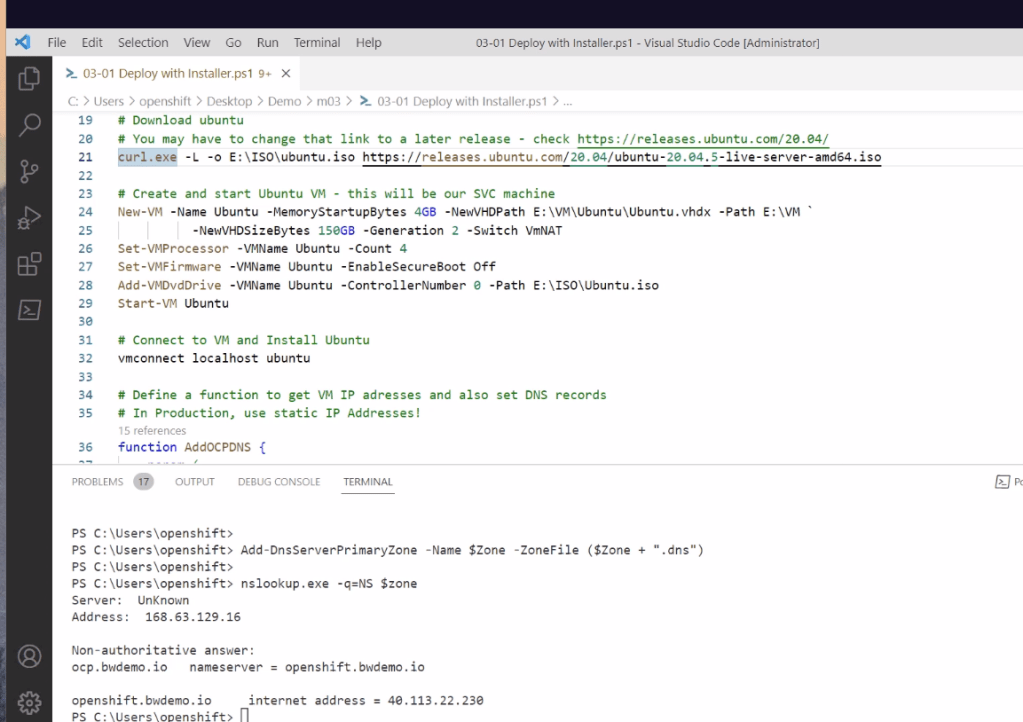Open the Source Control view icon
Screen dimensions: 1023x722
pyautogui.click(x=29, y=171)
